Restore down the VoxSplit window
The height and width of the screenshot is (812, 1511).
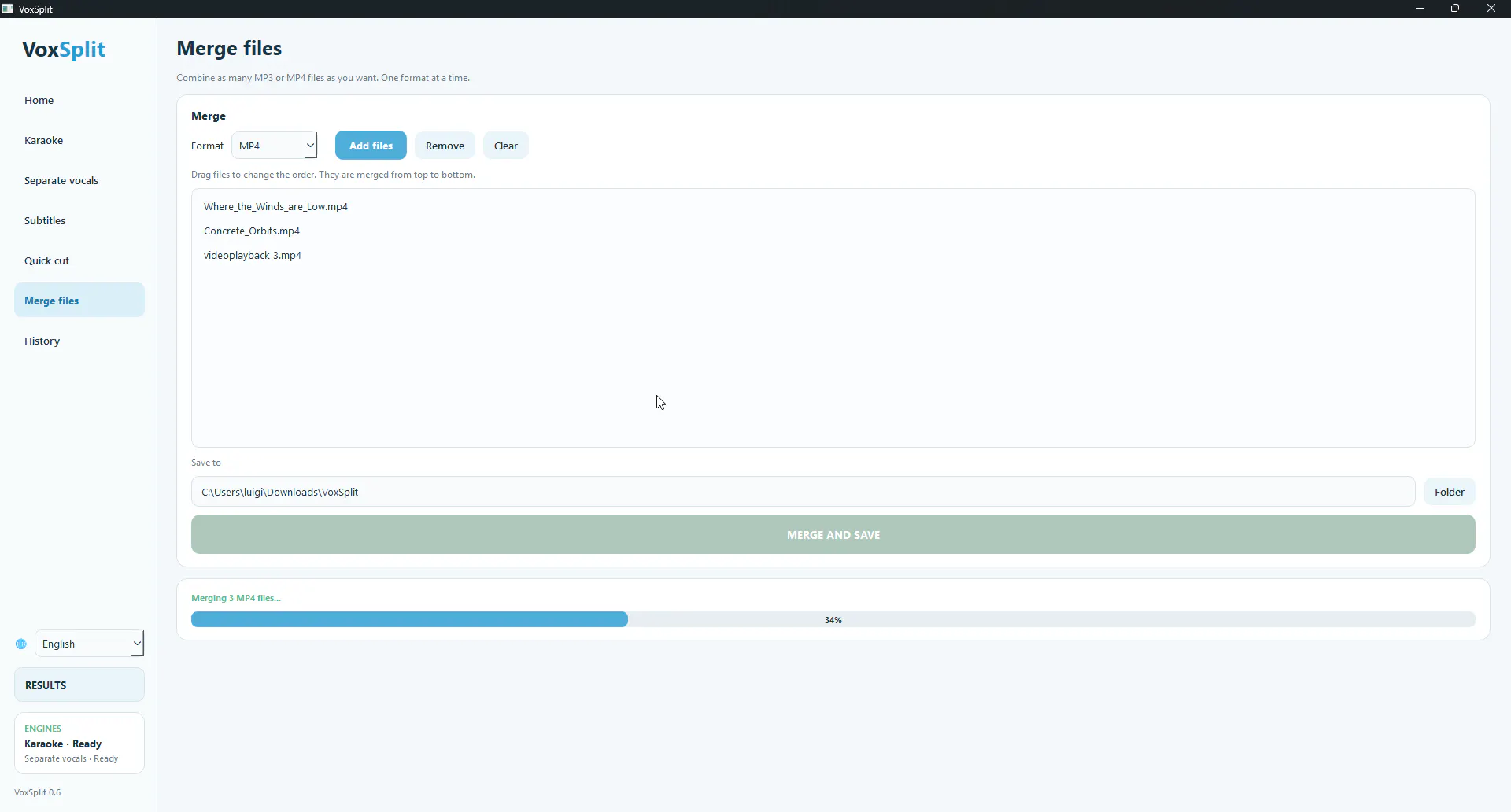[1455, 9]
